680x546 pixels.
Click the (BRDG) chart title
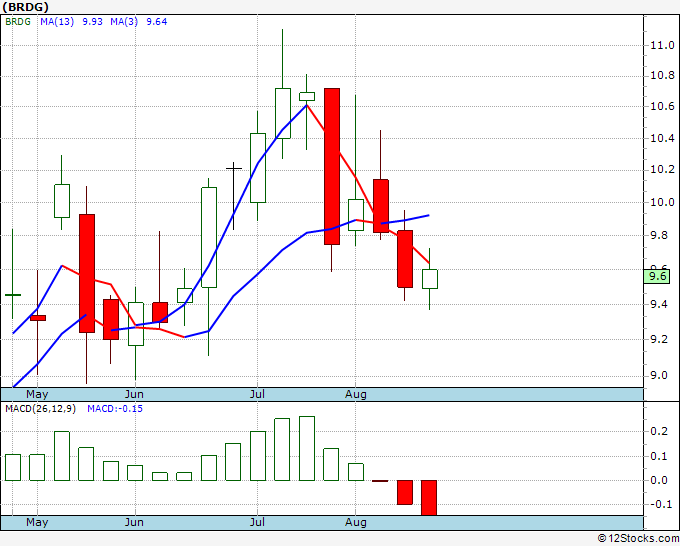(x=26, y=7)
